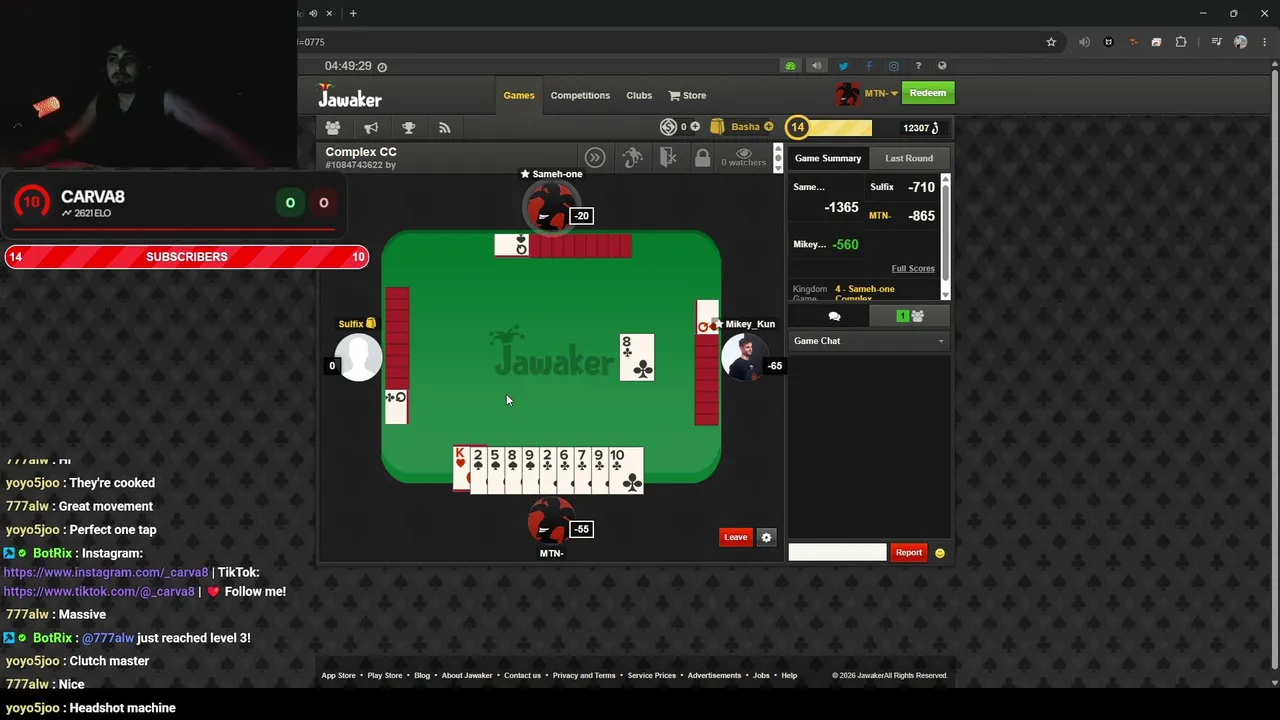Play the 10 of clubs card
Viewport: 1280px width, 720px height.
626,470
